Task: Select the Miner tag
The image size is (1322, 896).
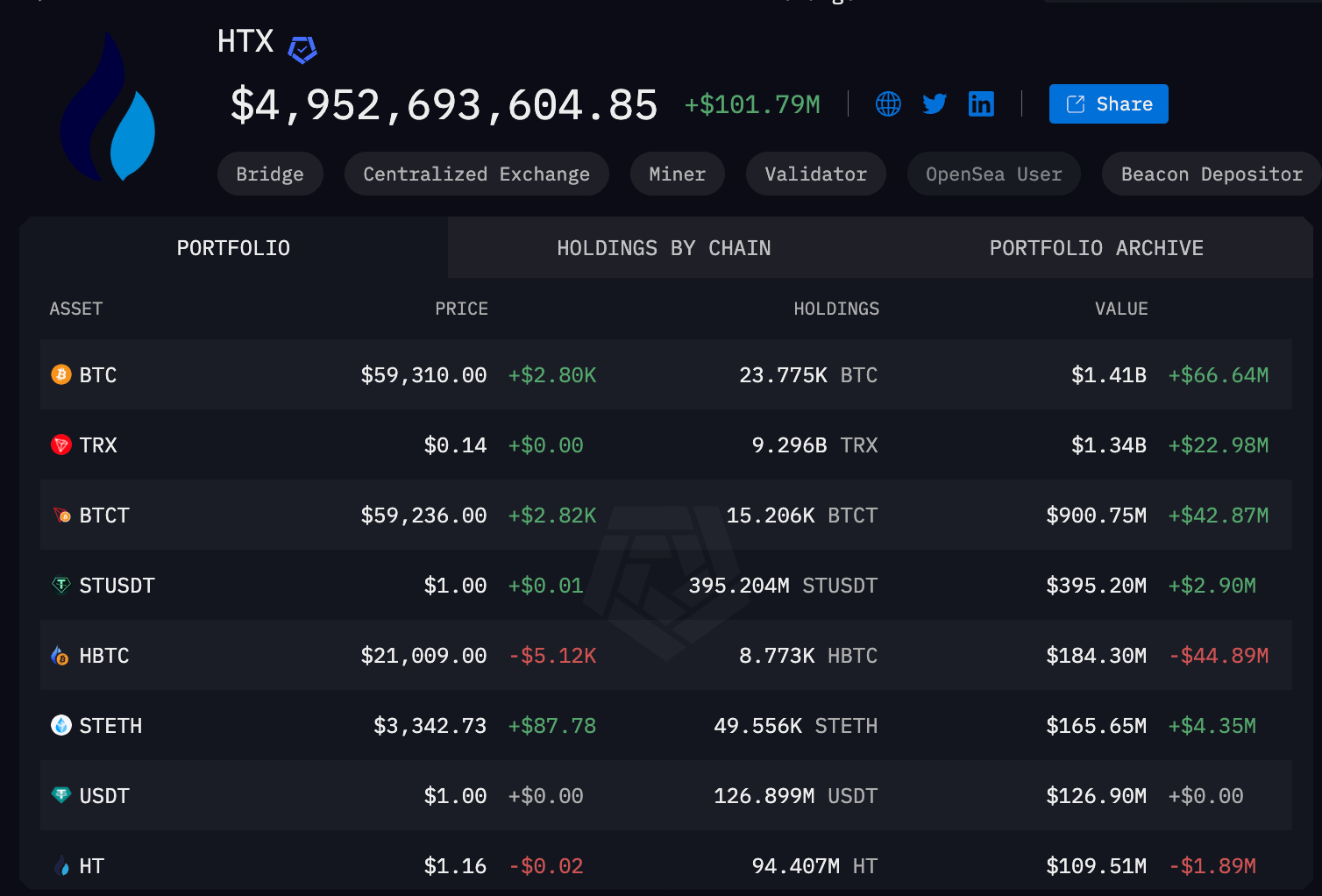Action: (x=678, y=174)
